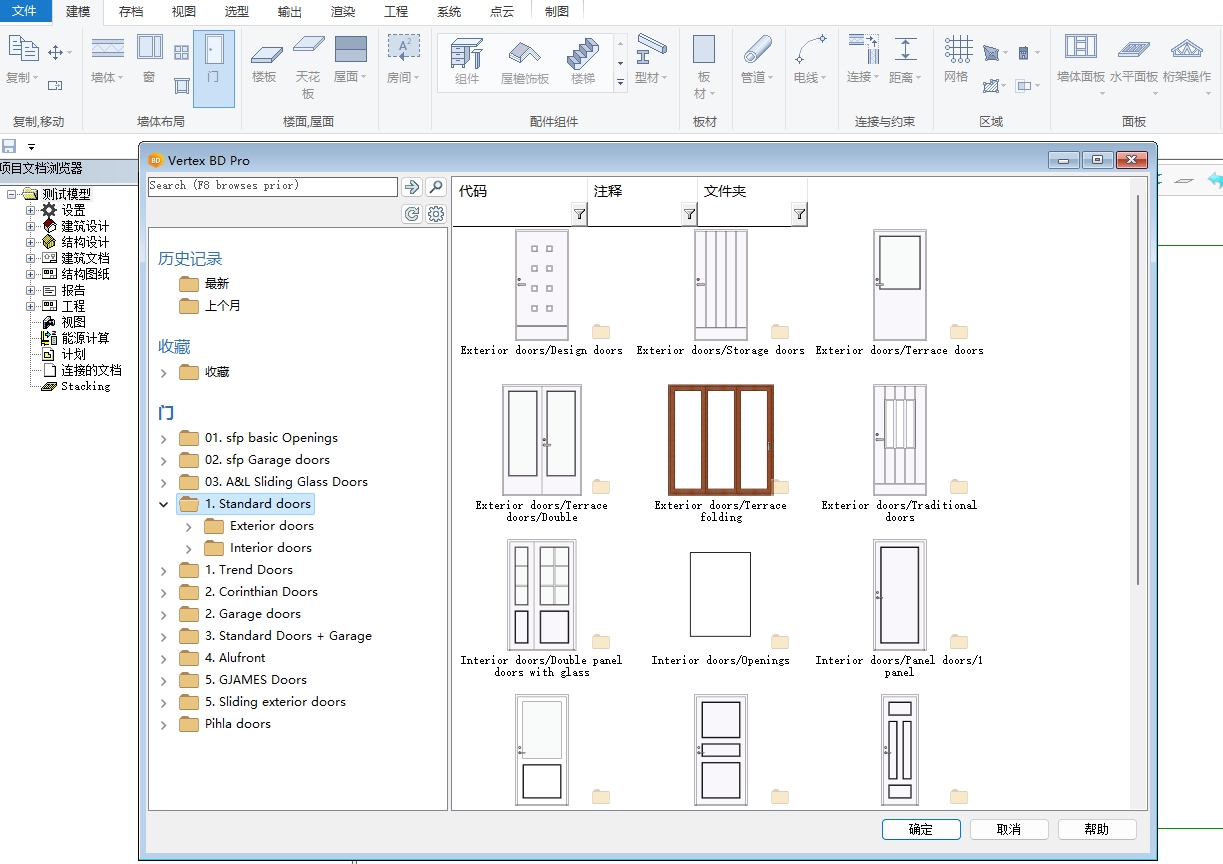Viewport: 1223px width, 864px height.
Task: Select the 距离 distance tool
Action: (905, 61)
